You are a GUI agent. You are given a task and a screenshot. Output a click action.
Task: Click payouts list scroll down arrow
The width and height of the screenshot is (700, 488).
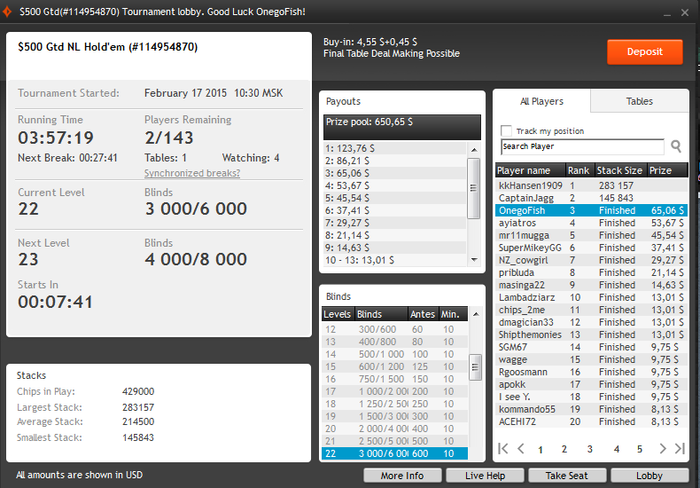474,259
